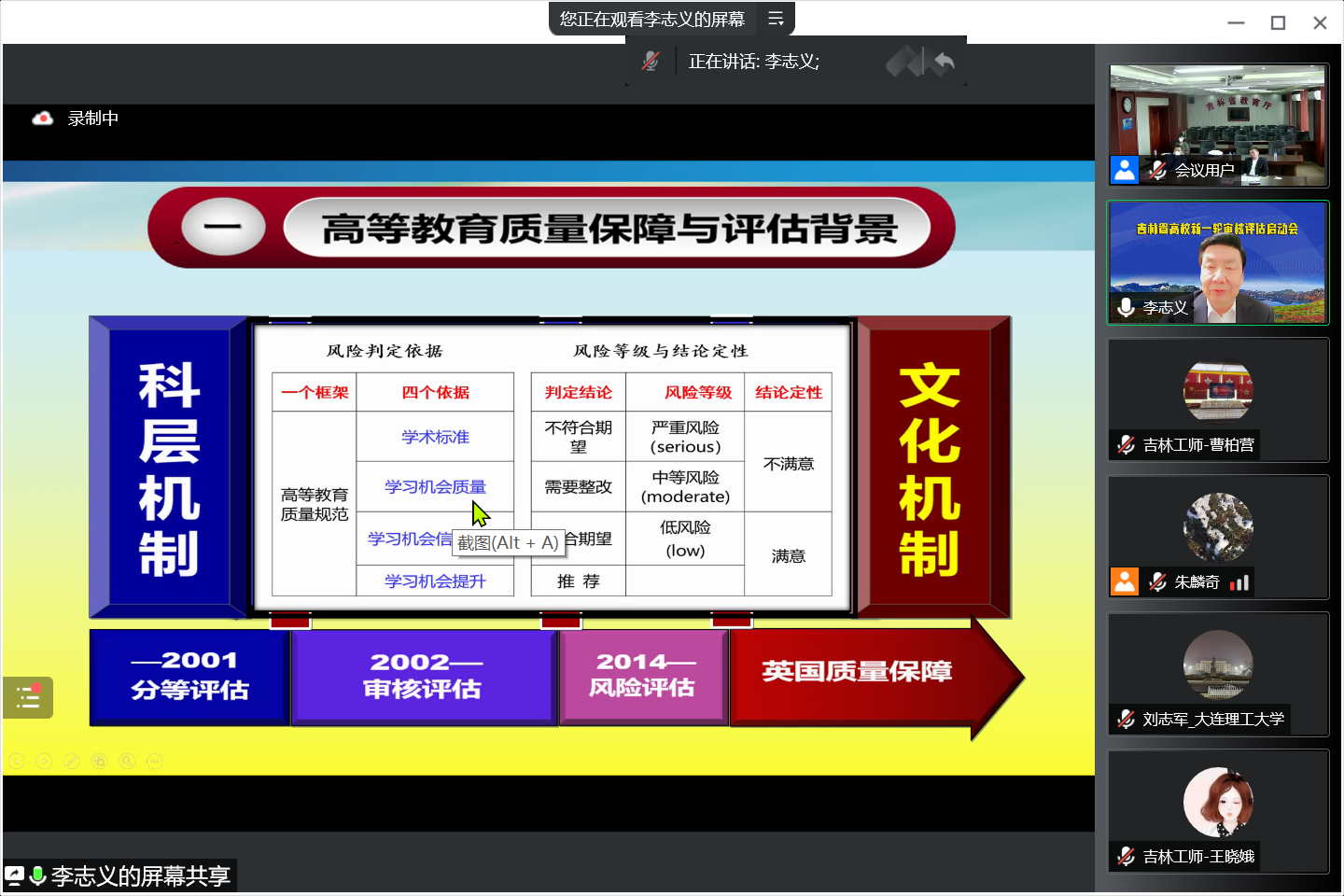The height and width of the screenshot is (896, 1344).
Task: Click the muted microphone icon in the speaker bar
Action: pyautogui.click(x=651, y=62)
